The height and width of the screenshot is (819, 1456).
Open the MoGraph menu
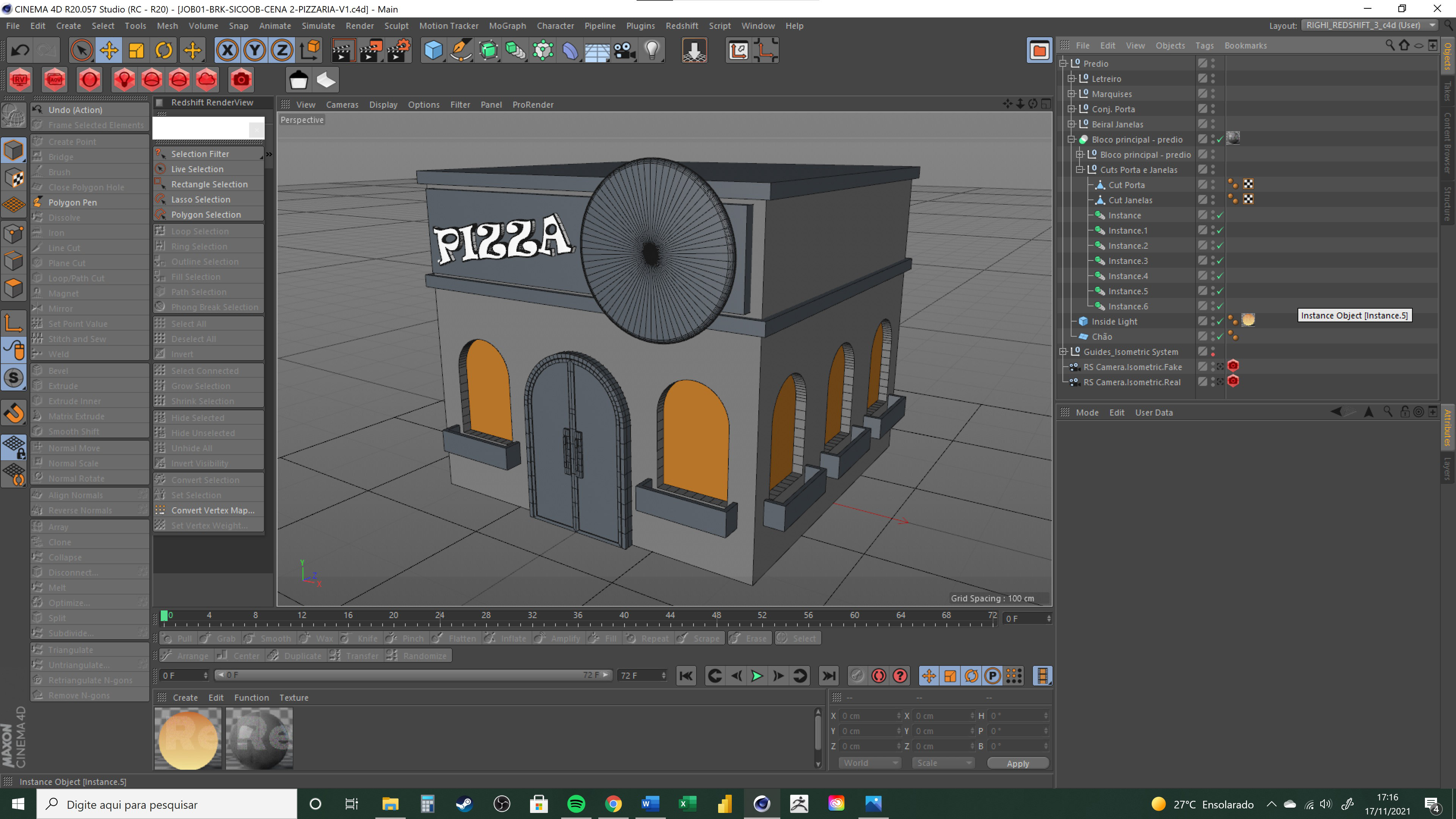[x=507, y=25]
